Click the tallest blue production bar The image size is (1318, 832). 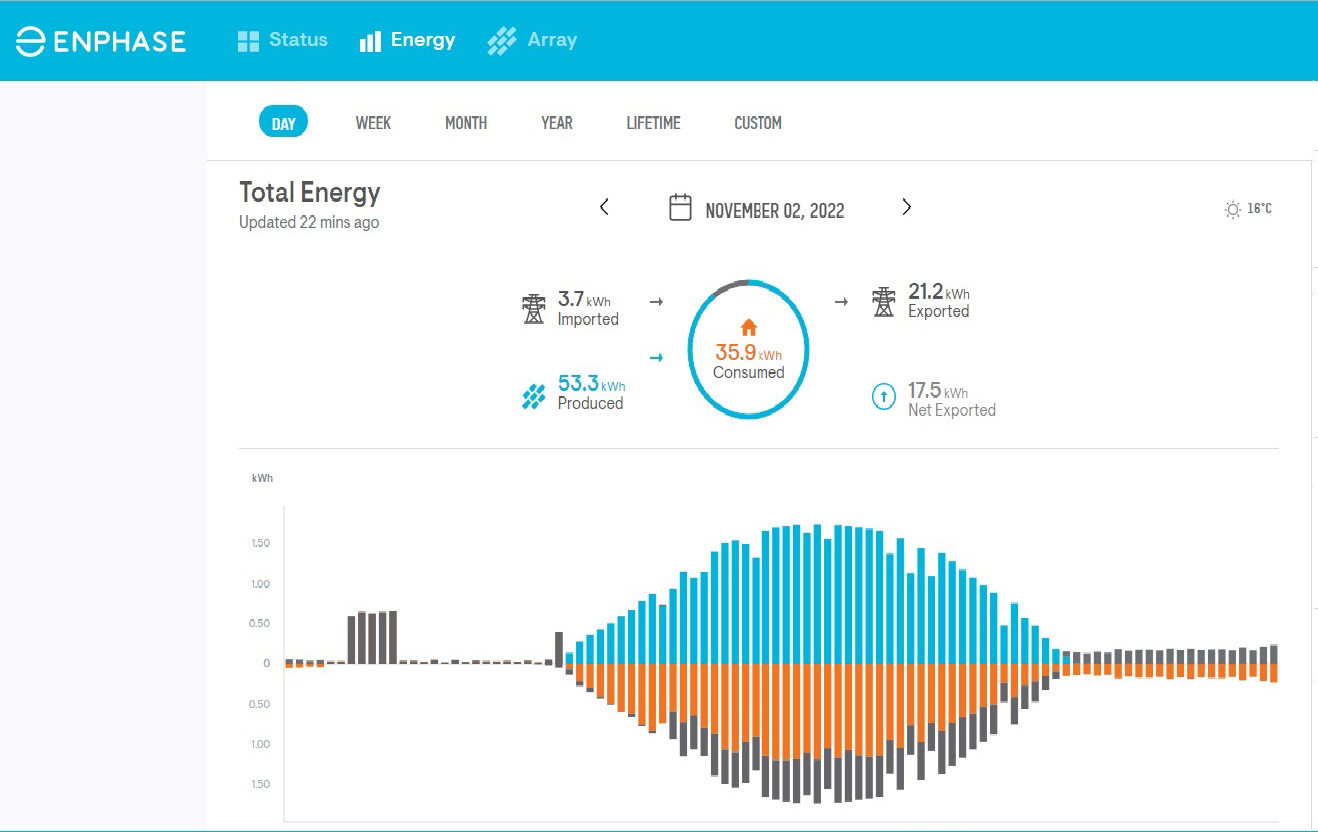coord(817,594)
